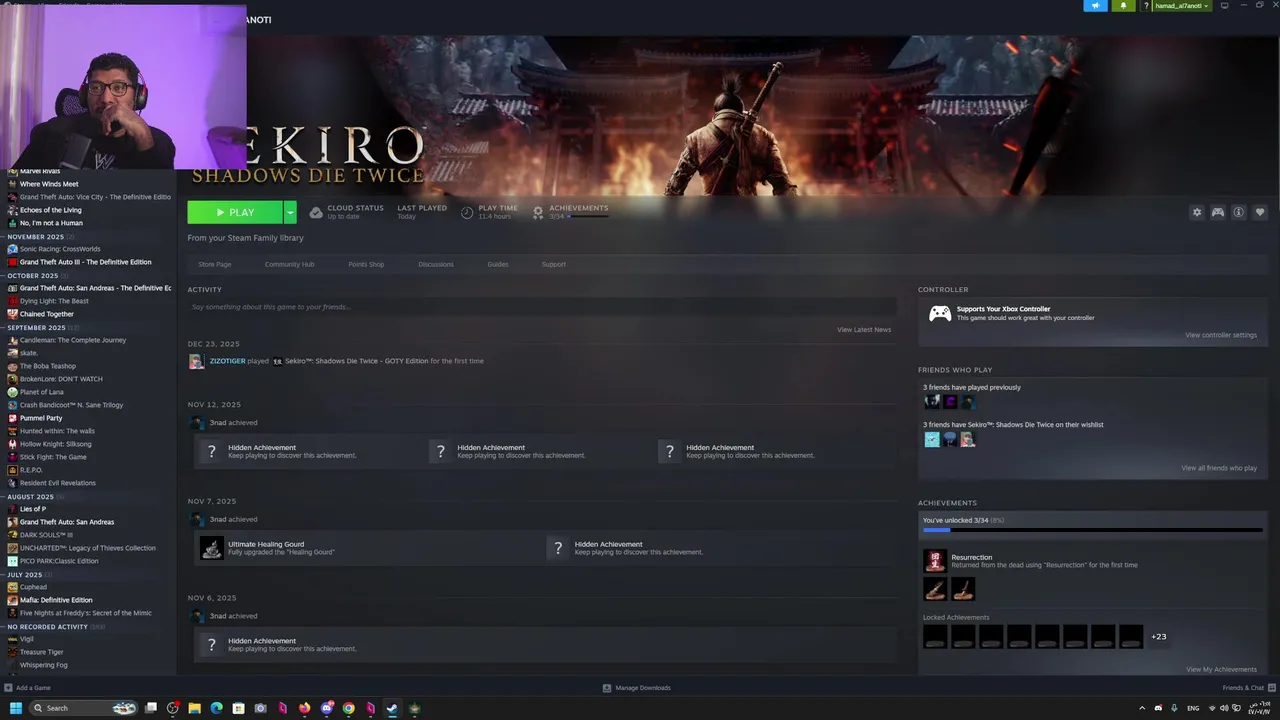Click View My Achievements link
This screenshot has height=720, width=1280.
[x=1221, y=669]
